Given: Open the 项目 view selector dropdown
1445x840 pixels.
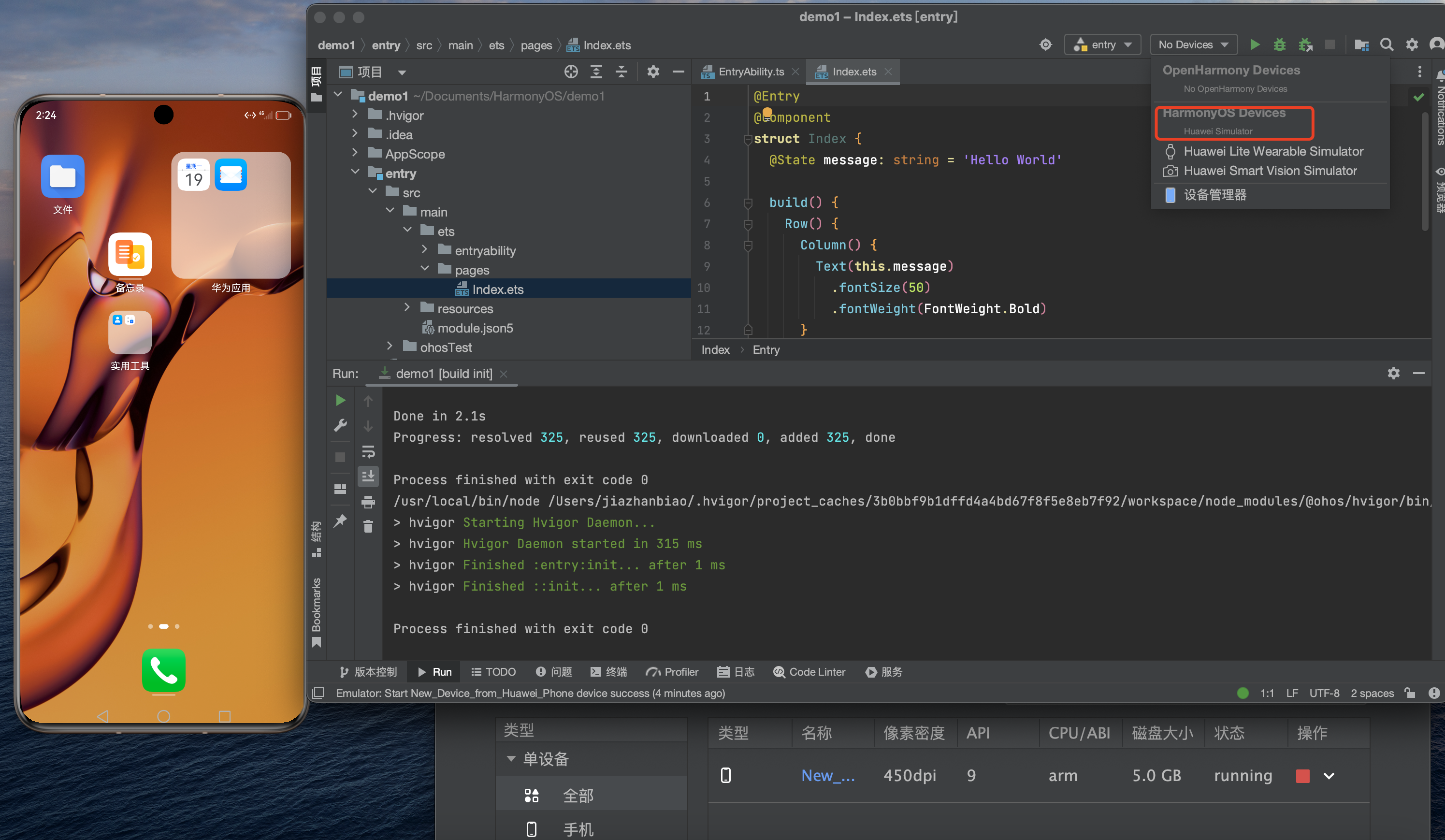Looking at the screenshot, I should (402, 72).
